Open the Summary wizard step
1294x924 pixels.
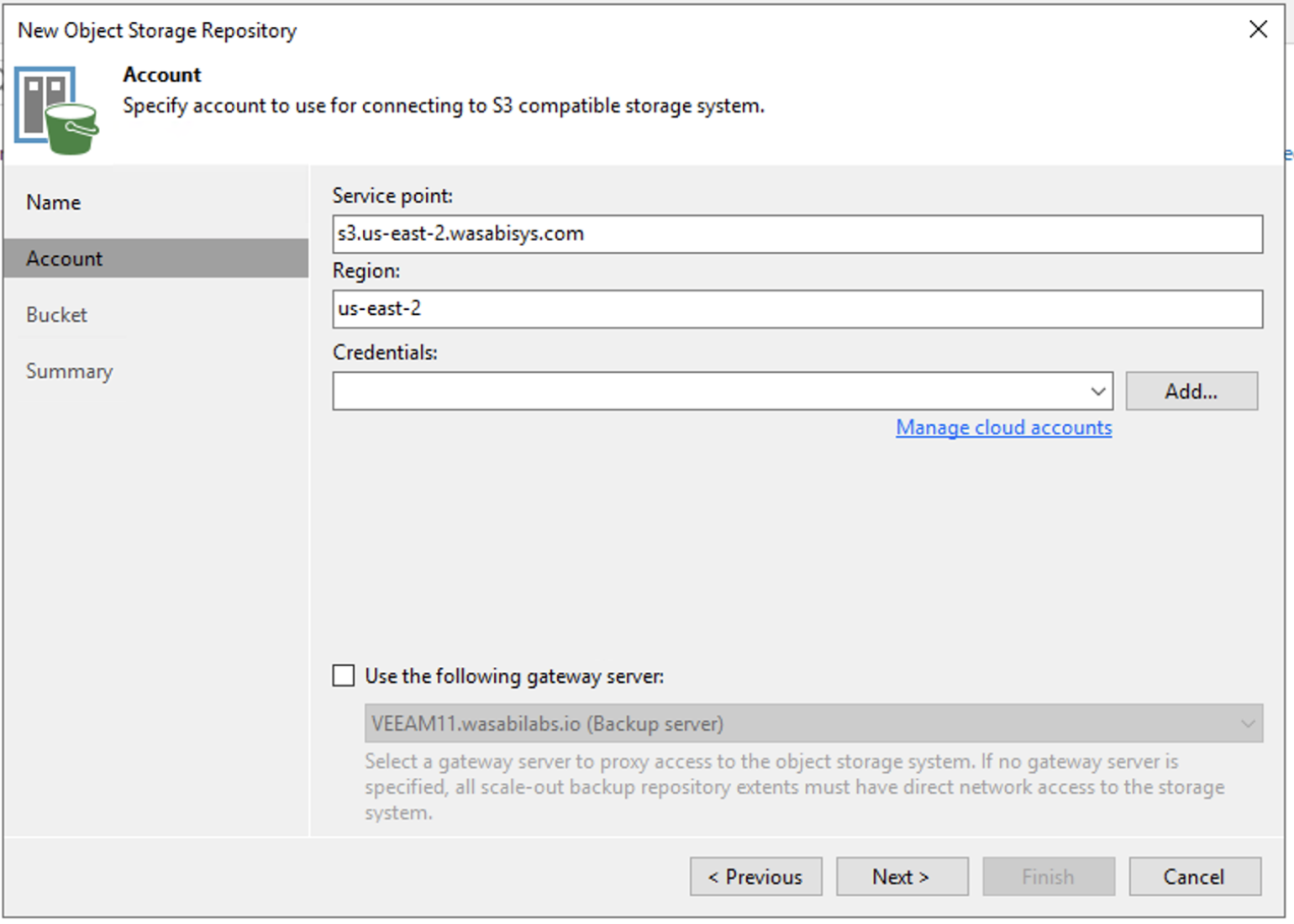(x=70, y=371)
